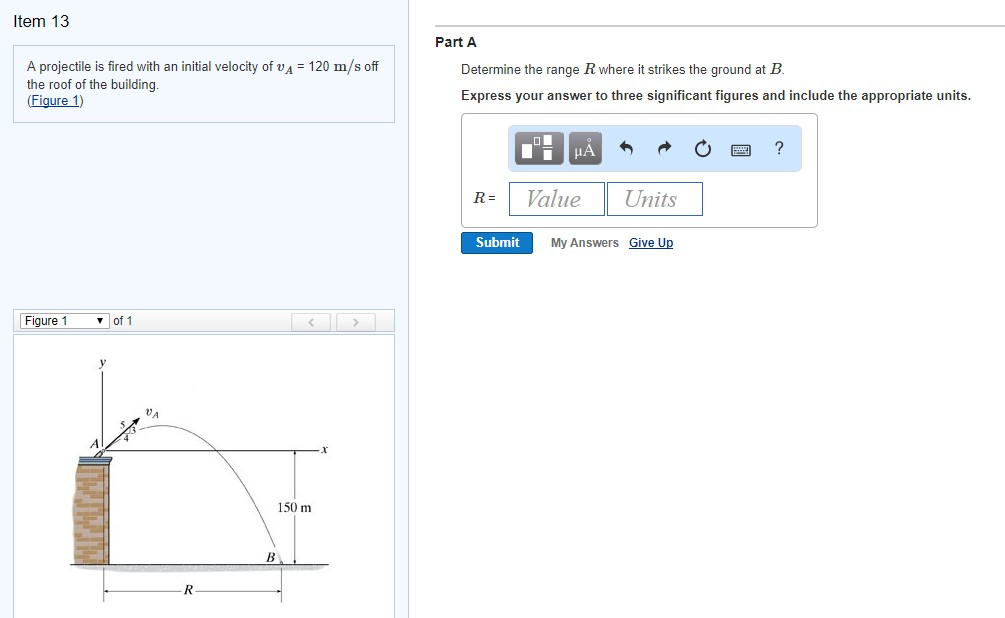The width and height of the screenshot is (1005, 618).
Task: Reset the answer with circular arrow icon
Action: [702, 148]
